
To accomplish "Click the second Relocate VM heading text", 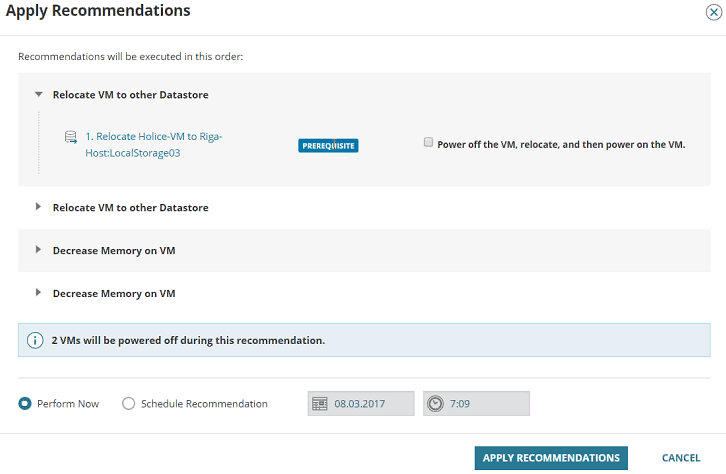I will 130,207.
